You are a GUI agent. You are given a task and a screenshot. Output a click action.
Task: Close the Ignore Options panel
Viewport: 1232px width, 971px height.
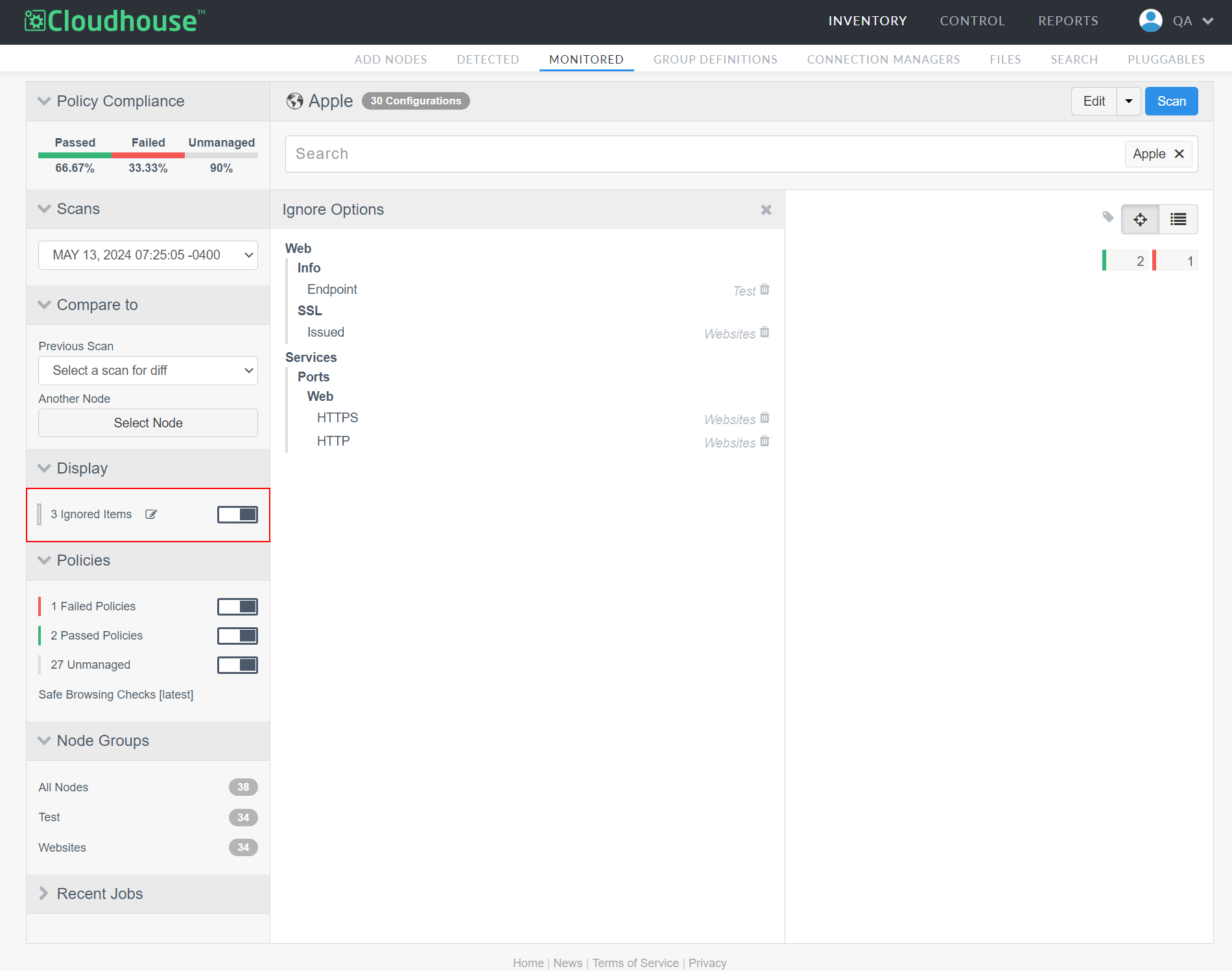point(766,210)
